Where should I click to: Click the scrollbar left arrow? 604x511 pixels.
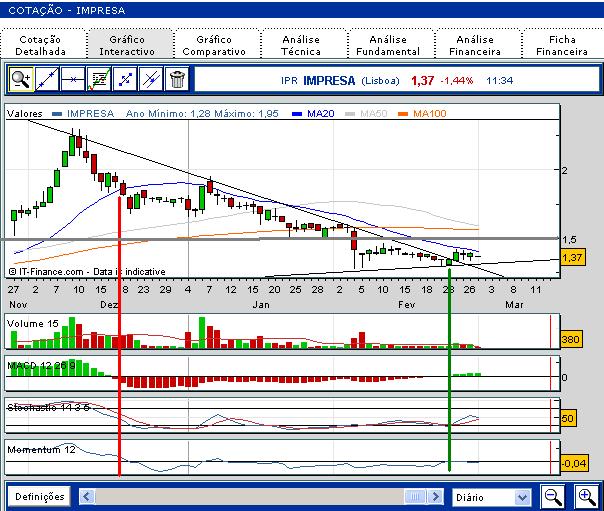[x=86, y=496]
